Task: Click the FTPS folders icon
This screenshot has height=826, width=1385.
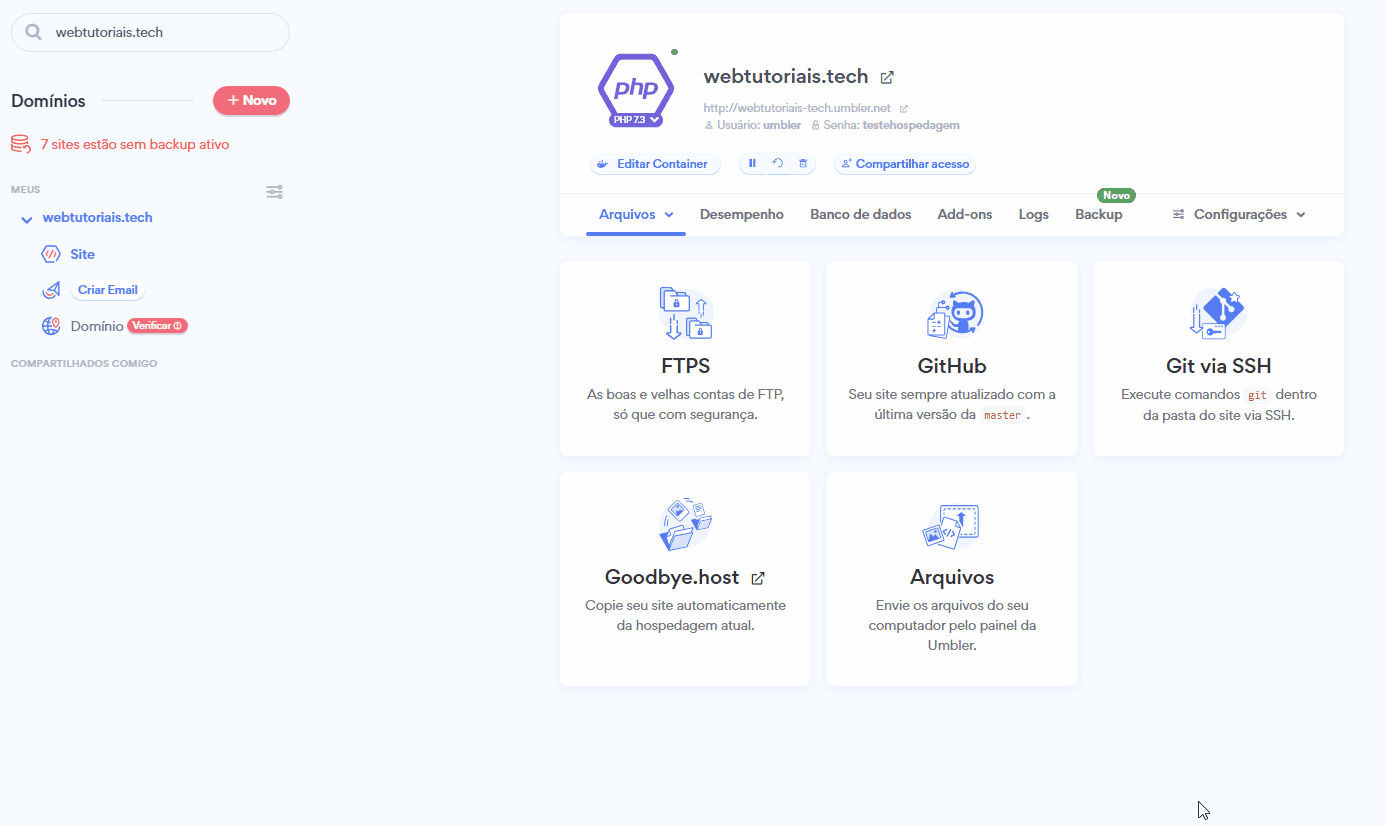Action: pyautogui.click(x=685, y=313)
